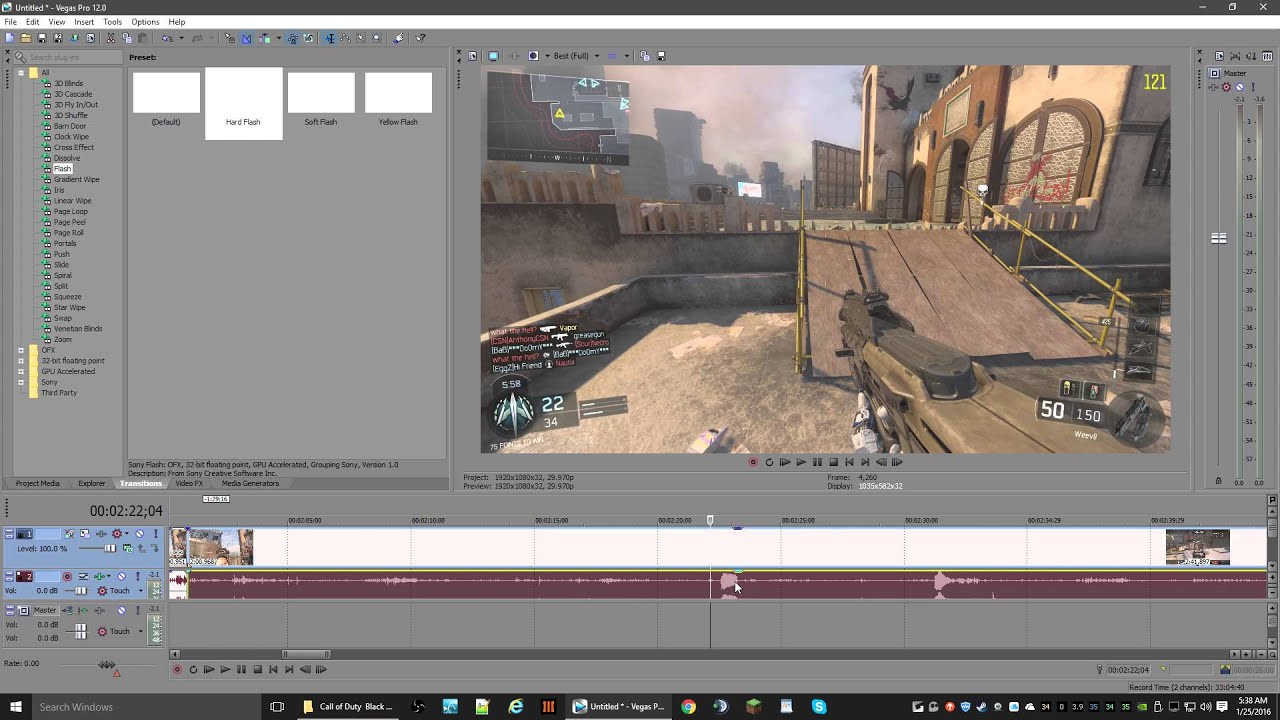The width and height of the screenshot is (1280, 720).
Task: Select the Cross Effect transition
Action: (73, 147)
